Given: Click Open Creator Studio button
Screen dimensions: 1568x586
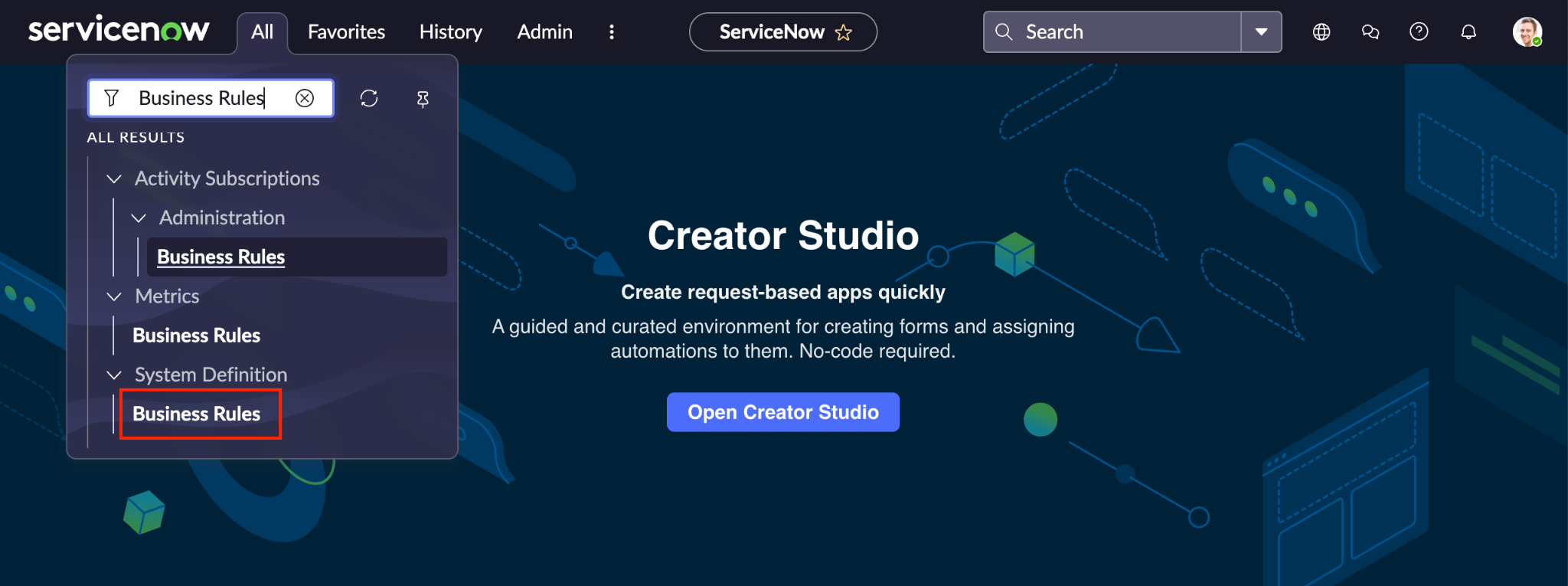Looking at the screenshot, I should 782,412.
